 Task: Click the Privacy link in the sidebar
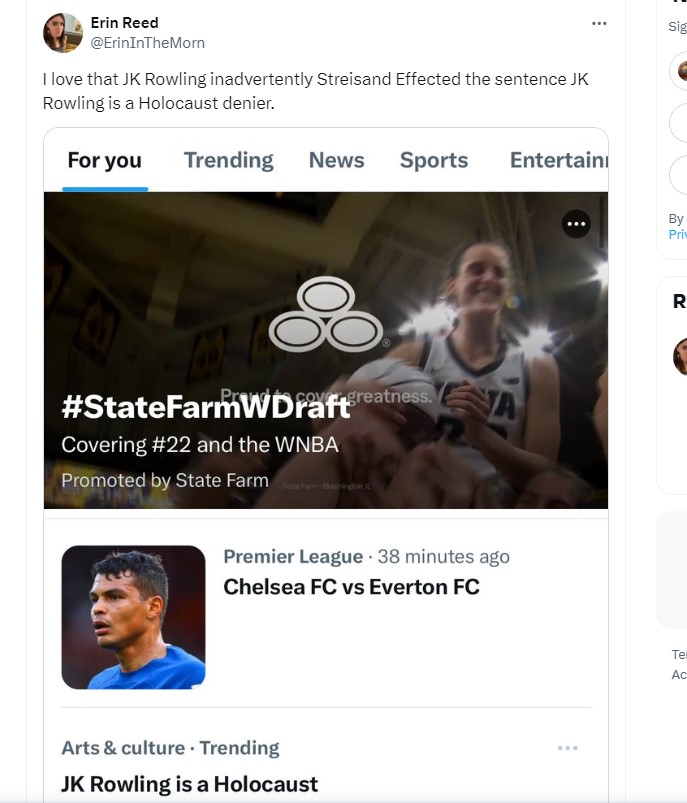coord(677,234)
